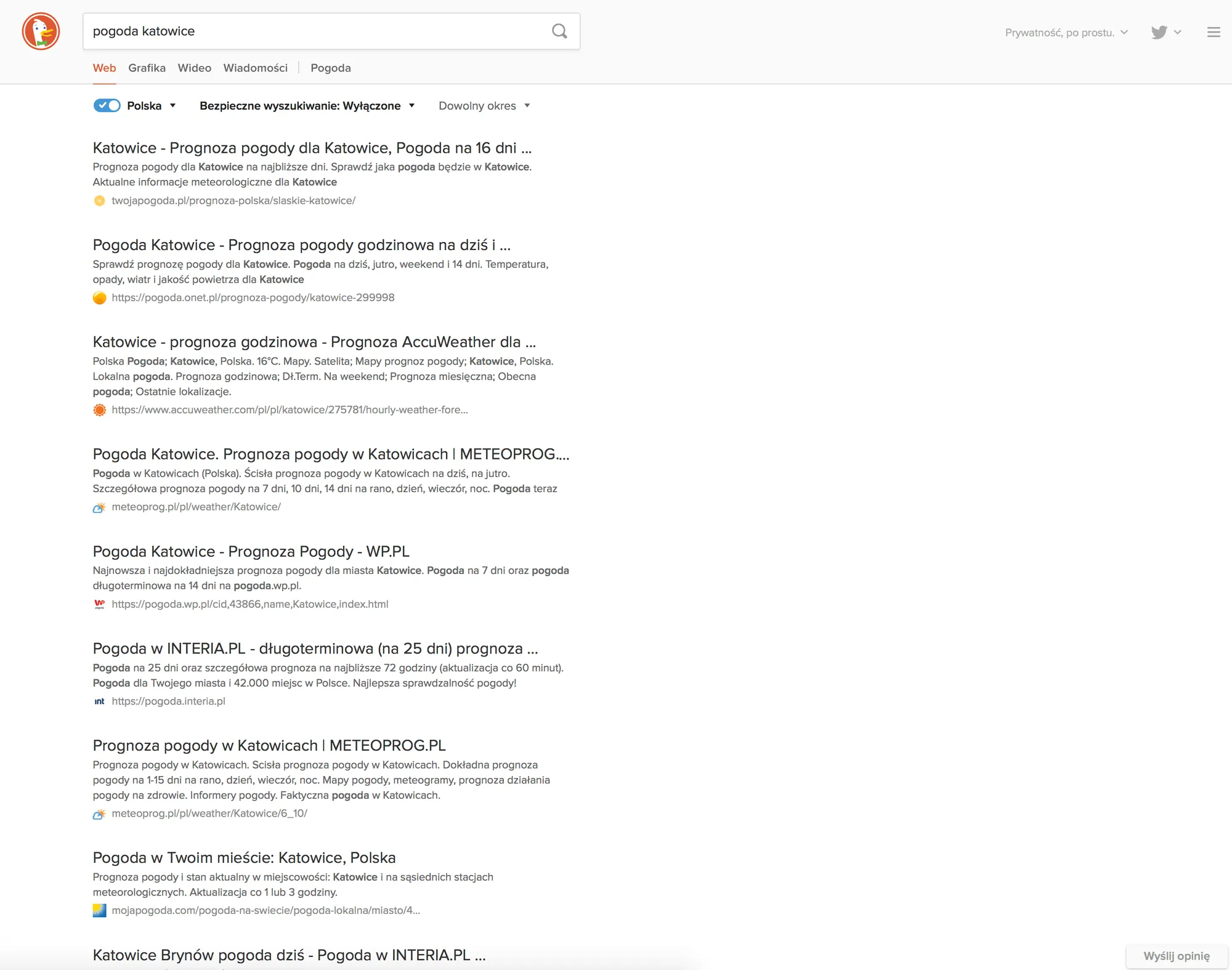The width and height of the screenshot is (1232, 970).
Task: Switch to the Grafika tab
Action: 147,68
